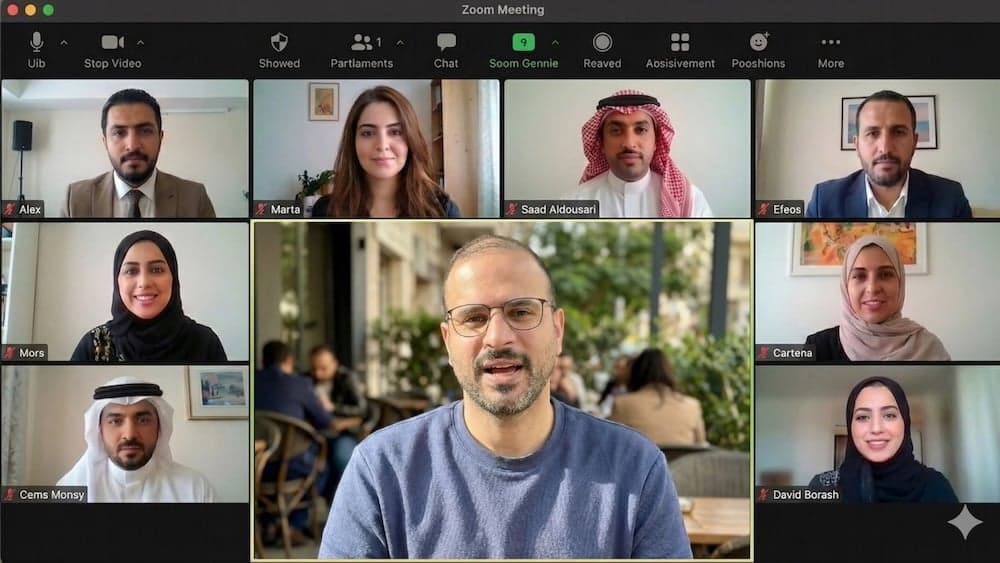Select Cems Monsy's video tile

point(125,434)
